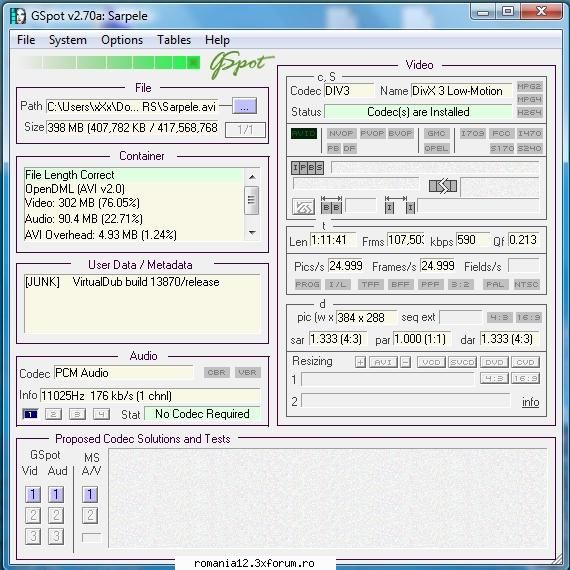Click the green progress bar
This screenshot has height=570, width=570.
(110, 63)
